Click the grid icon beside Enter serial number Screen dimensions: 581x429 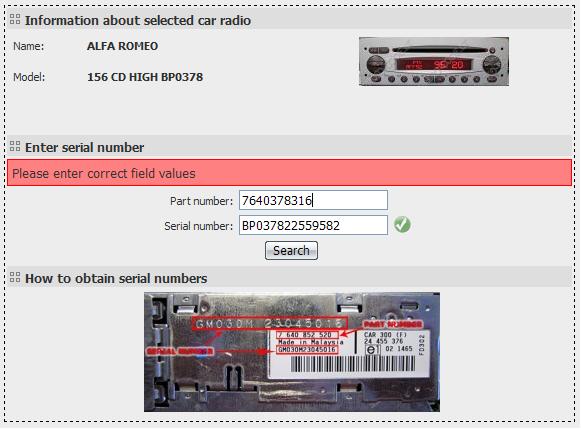click(x=15, y=146)
